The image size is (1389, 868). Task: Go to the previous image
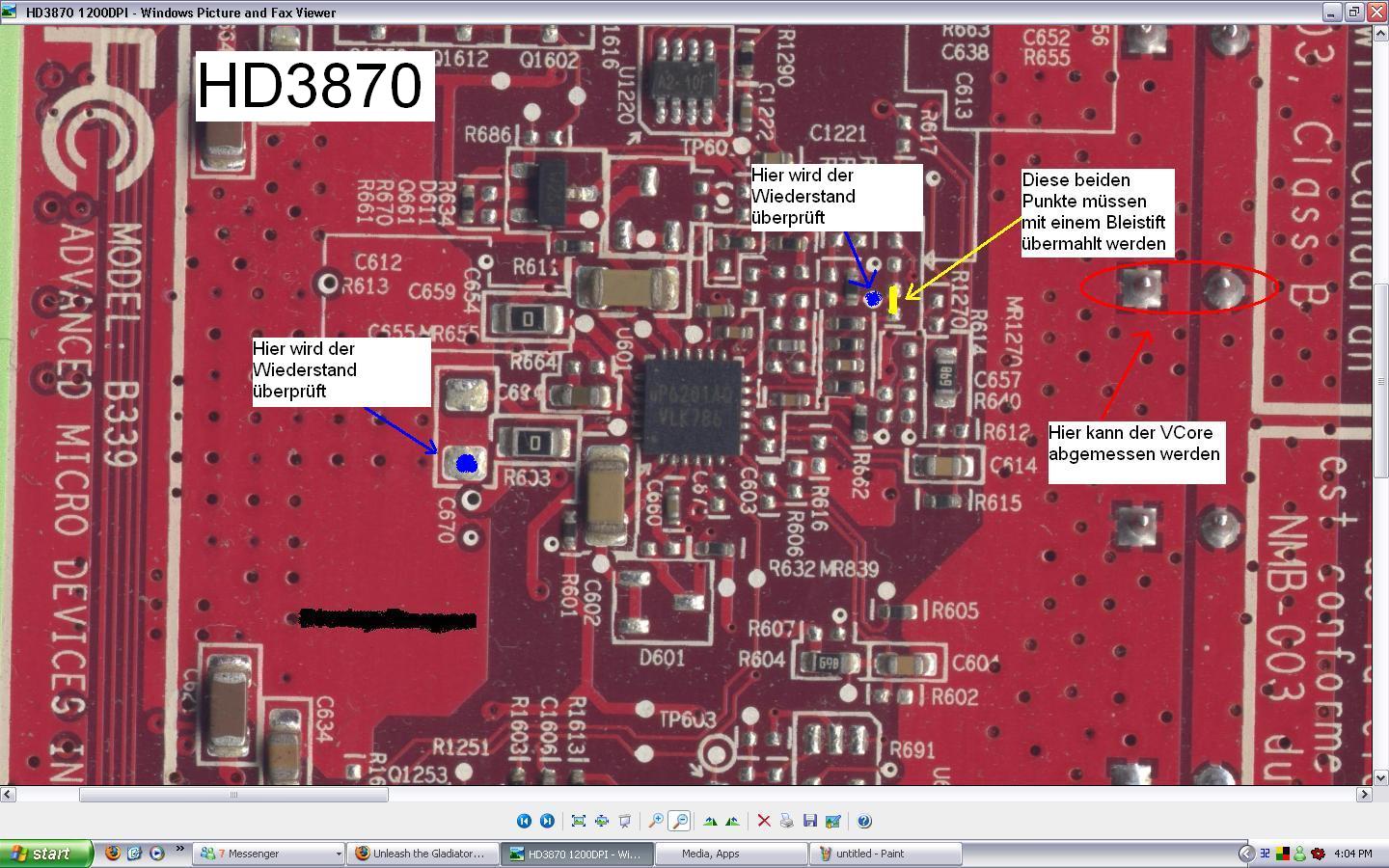pyautogui.click(x=524, y=821)
